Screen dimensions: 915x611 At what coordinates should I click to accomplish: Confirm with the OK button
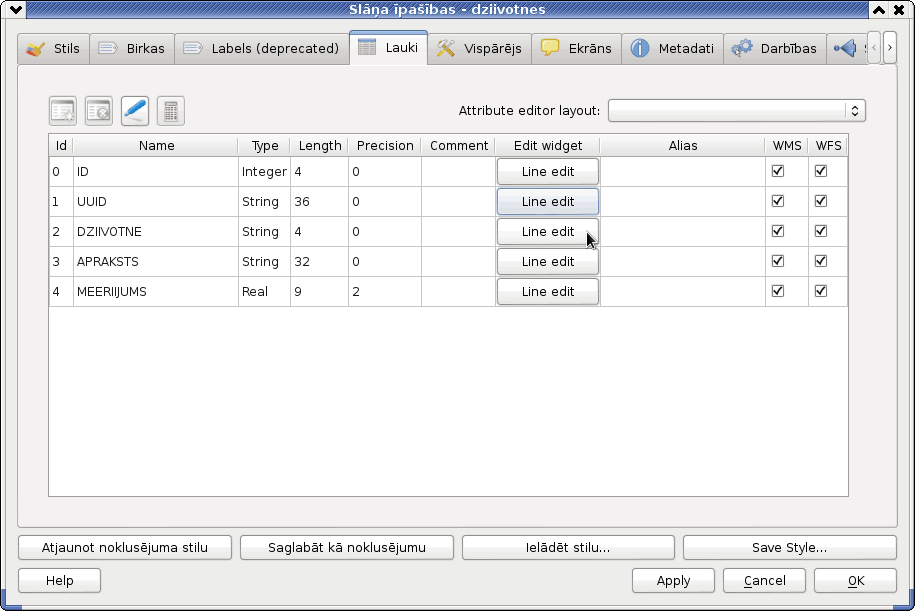[x=855, y=581]
